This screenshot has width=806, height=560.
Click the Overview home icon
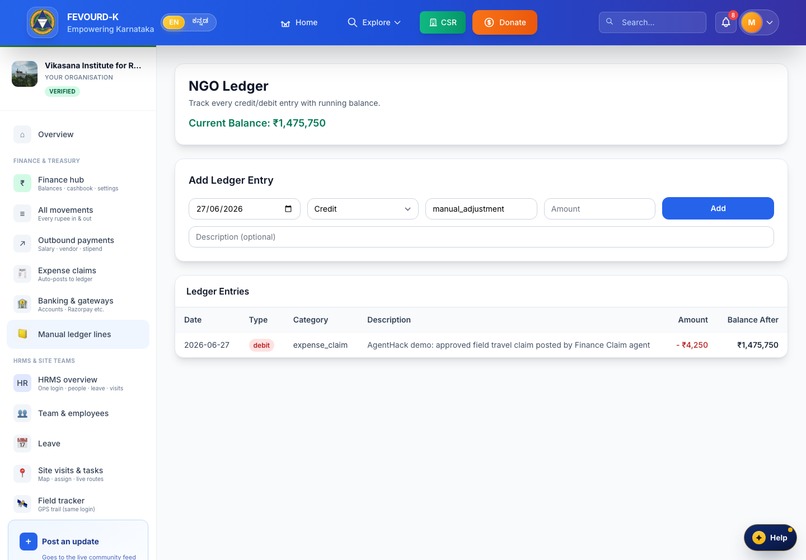(x=22, y=135)
